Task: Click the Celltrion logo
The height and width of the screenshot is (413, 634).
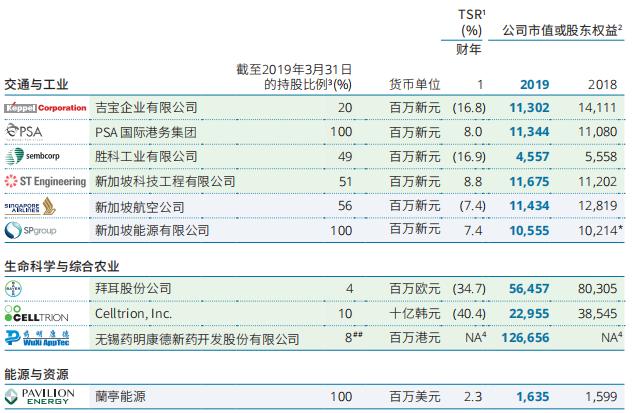Action: click(x=36, y=314)
